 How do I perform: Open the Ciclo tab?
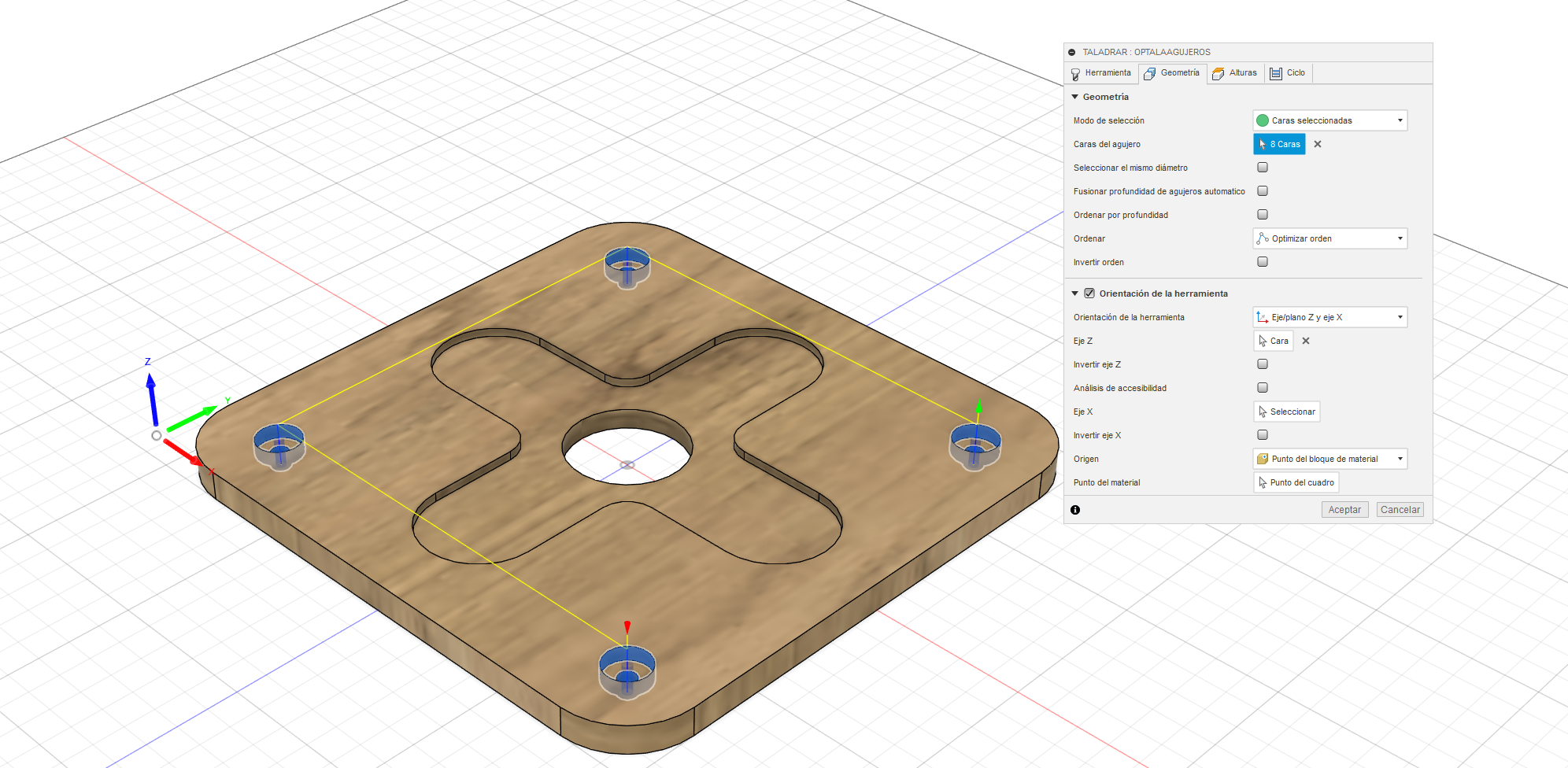click(x=1288, y=73)
